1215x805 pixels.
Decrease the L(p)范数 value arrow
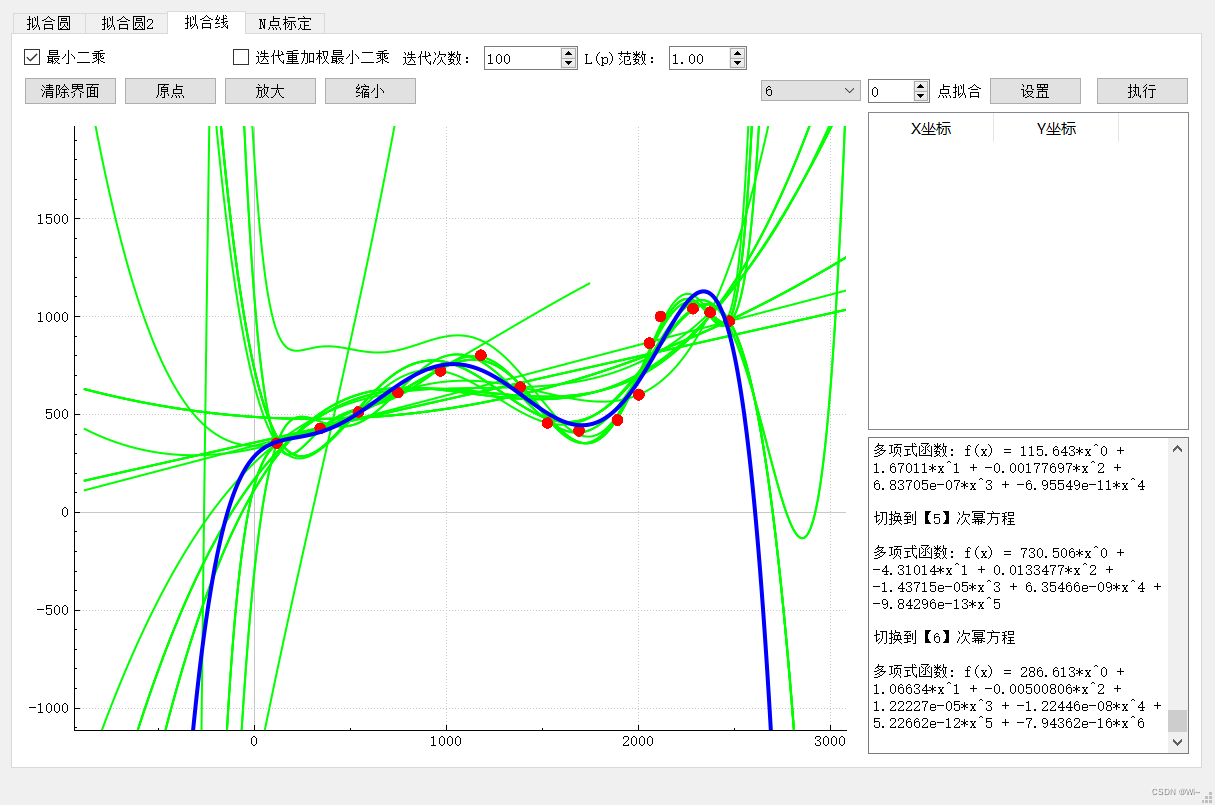point(737,64)
